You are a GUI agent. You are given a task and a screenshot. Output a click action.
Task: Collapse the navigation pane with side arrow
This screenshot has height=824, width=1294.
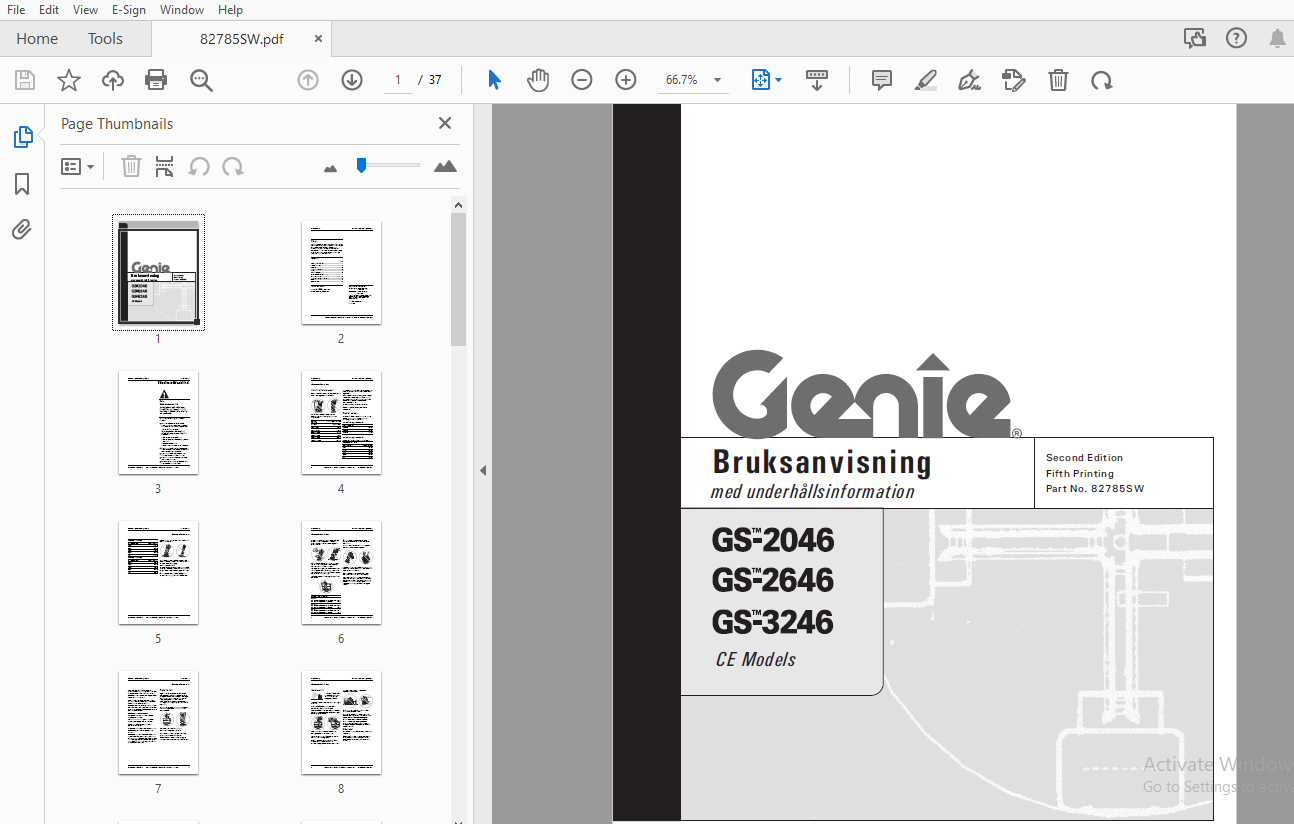point(483,470)
